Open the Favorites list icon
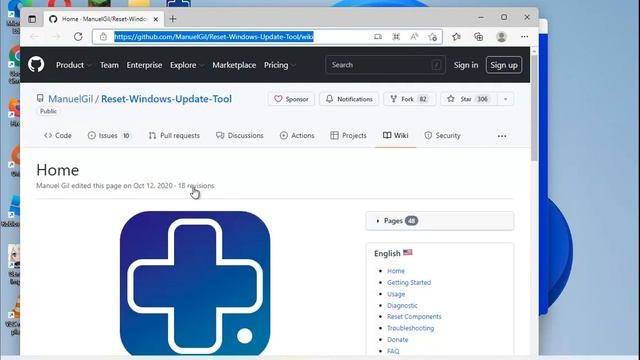 (456, 37)
